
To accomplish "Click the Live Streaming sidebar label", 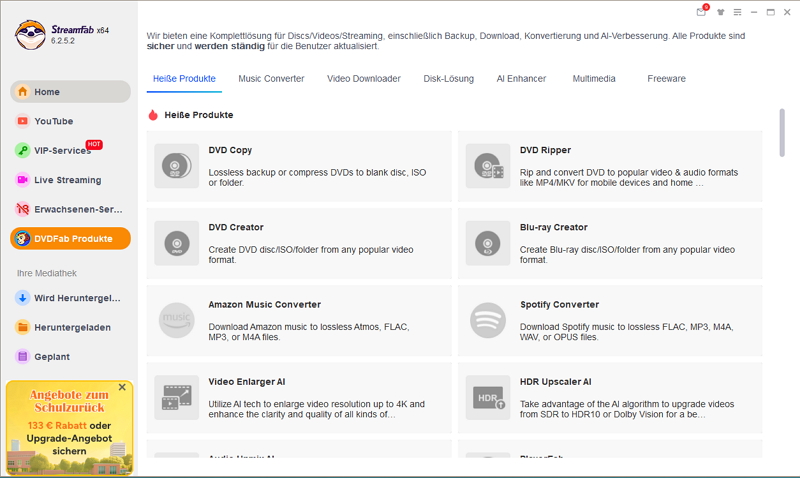I will [68, 180].
